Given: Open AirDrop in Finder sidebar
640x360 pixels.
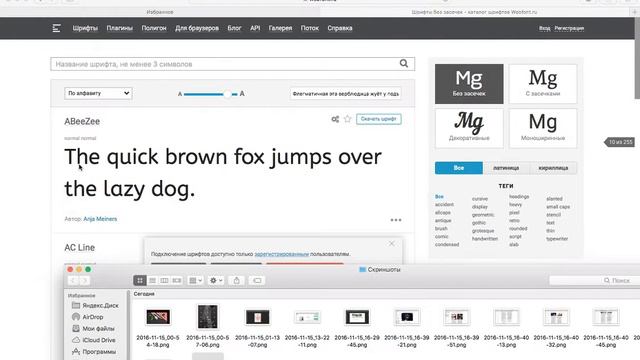Looking at the screenshot, I should (x=87, y=317).
